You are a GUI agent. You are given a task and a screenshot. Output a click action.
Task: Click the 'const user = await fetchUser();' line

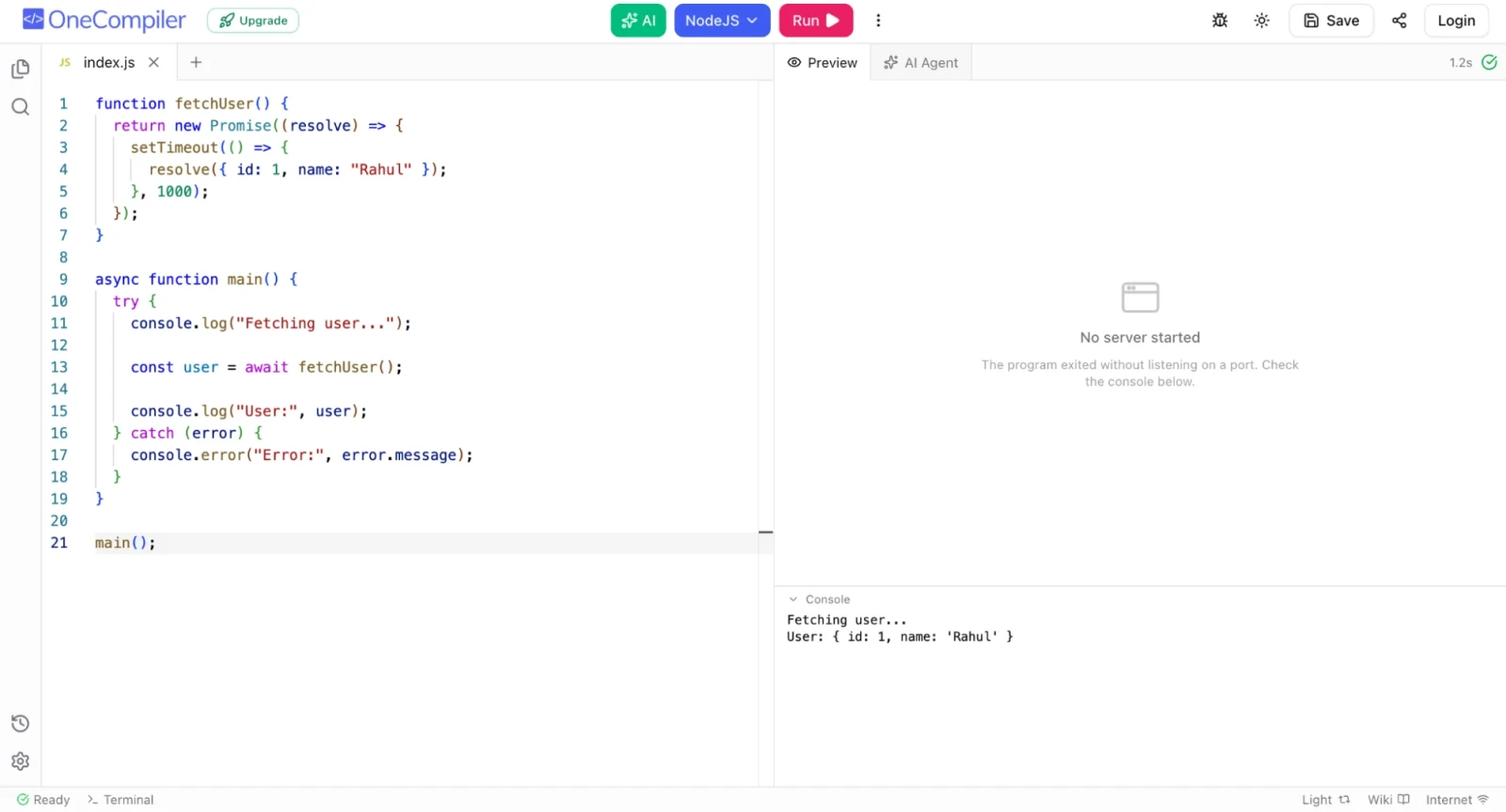pyautogui.click(x=266, y=367)
